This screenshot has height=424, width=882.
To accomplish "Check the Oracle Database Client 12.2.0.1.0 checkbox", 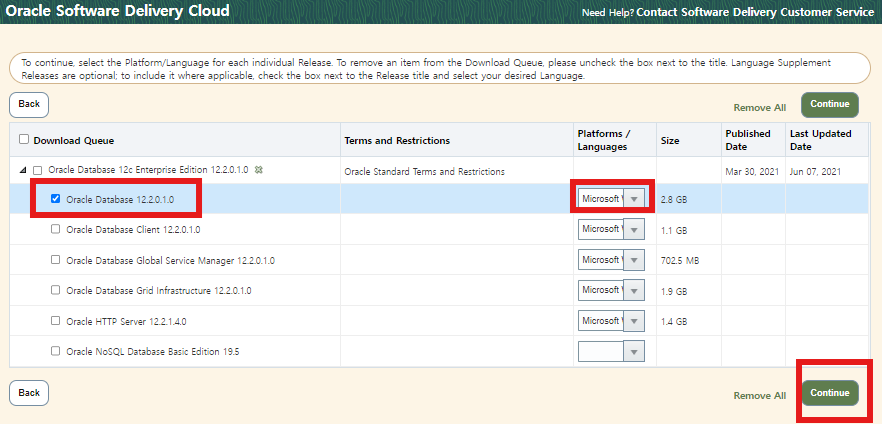I will 55,229.
